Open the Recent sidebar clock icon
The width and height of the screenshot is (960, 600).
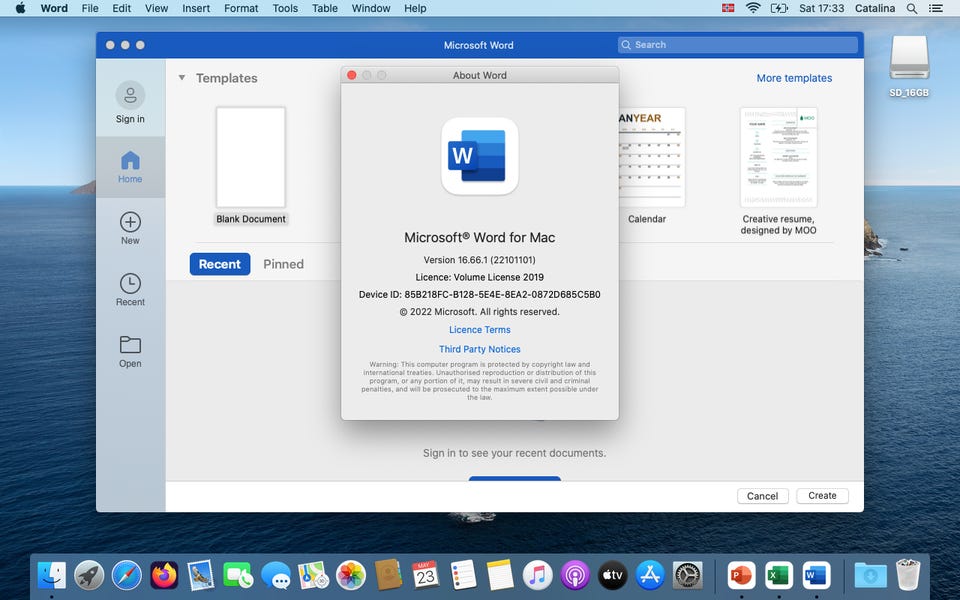pyautogui.click(x=130, y=283)
